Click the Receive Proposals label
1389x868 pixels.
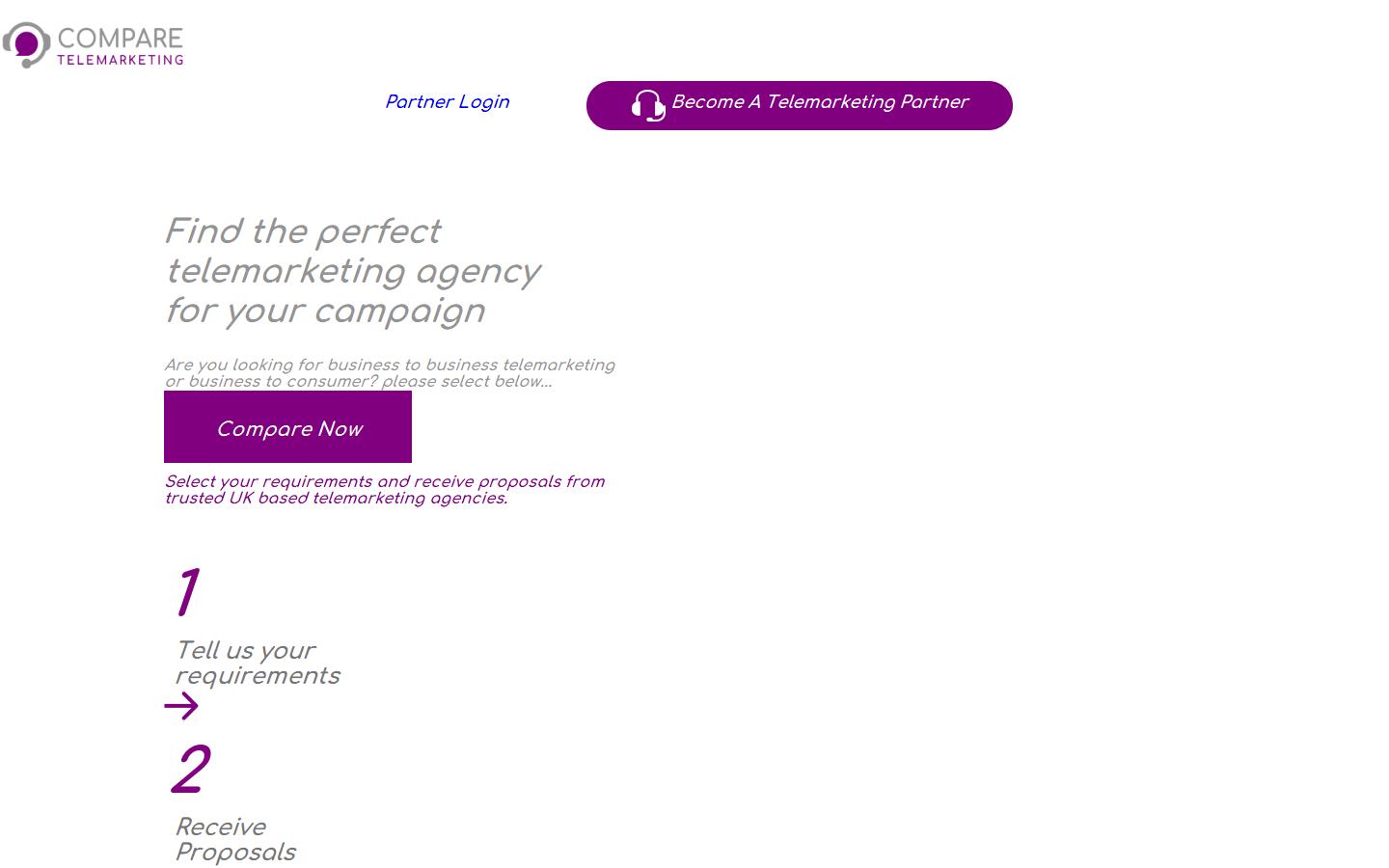(x=235, y=839)
